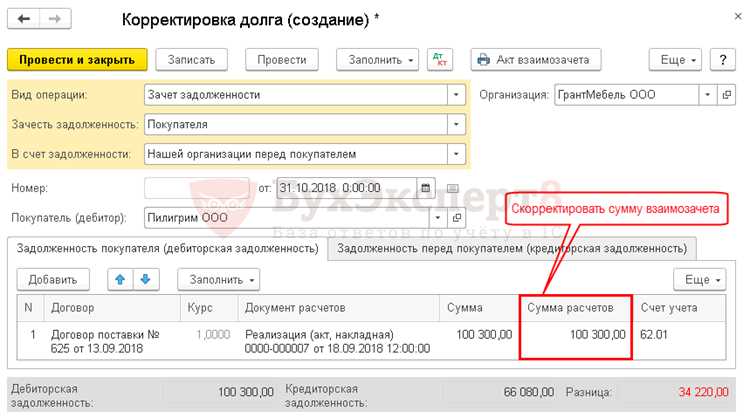Expand В счет задолженности dropdown arrow
This screenshot has width=750, height=418.
456,154
